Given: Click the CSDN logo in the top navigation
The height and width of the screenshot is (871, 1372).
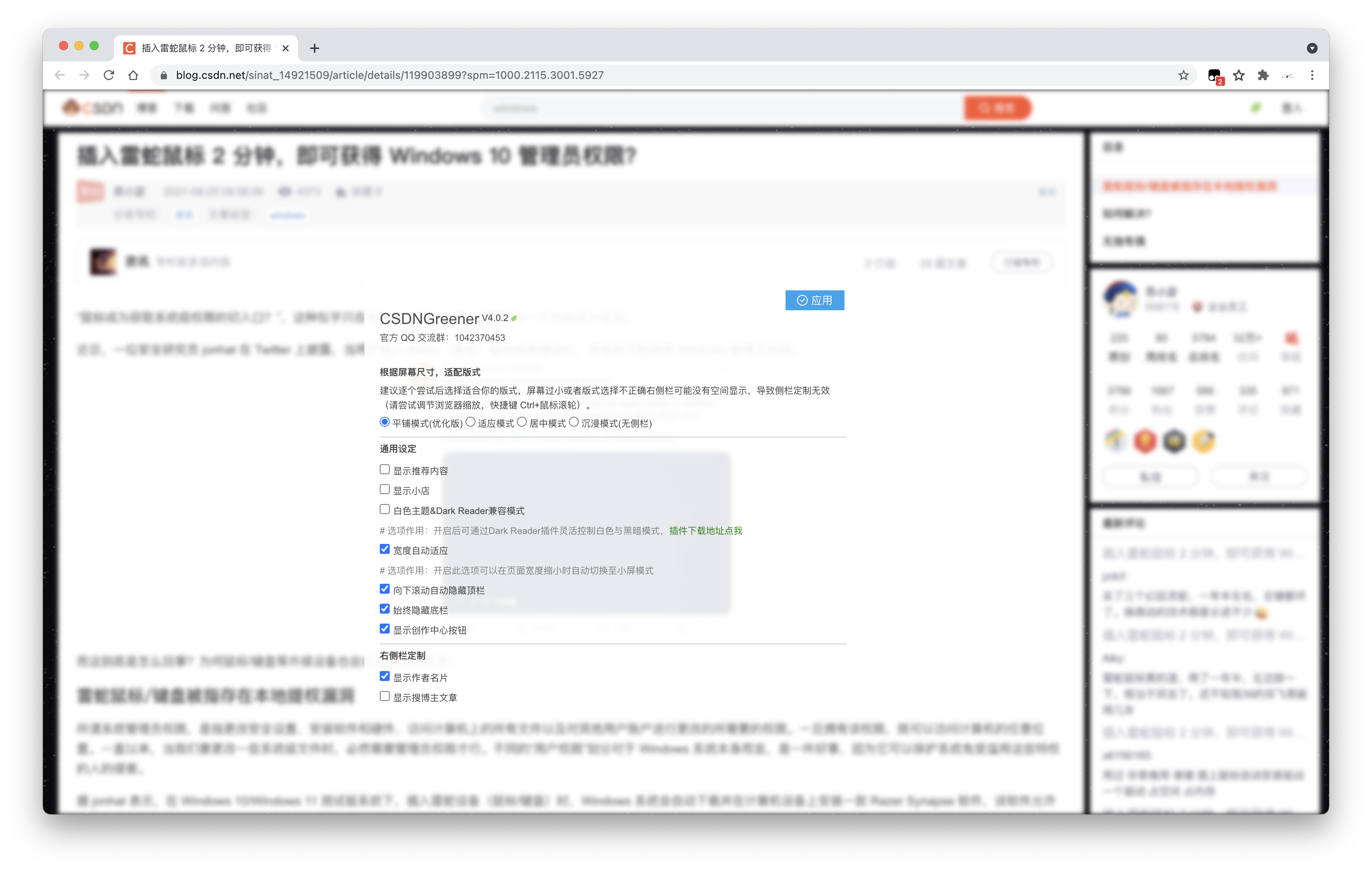Looking at the screenshot, I should click(93, 108).
